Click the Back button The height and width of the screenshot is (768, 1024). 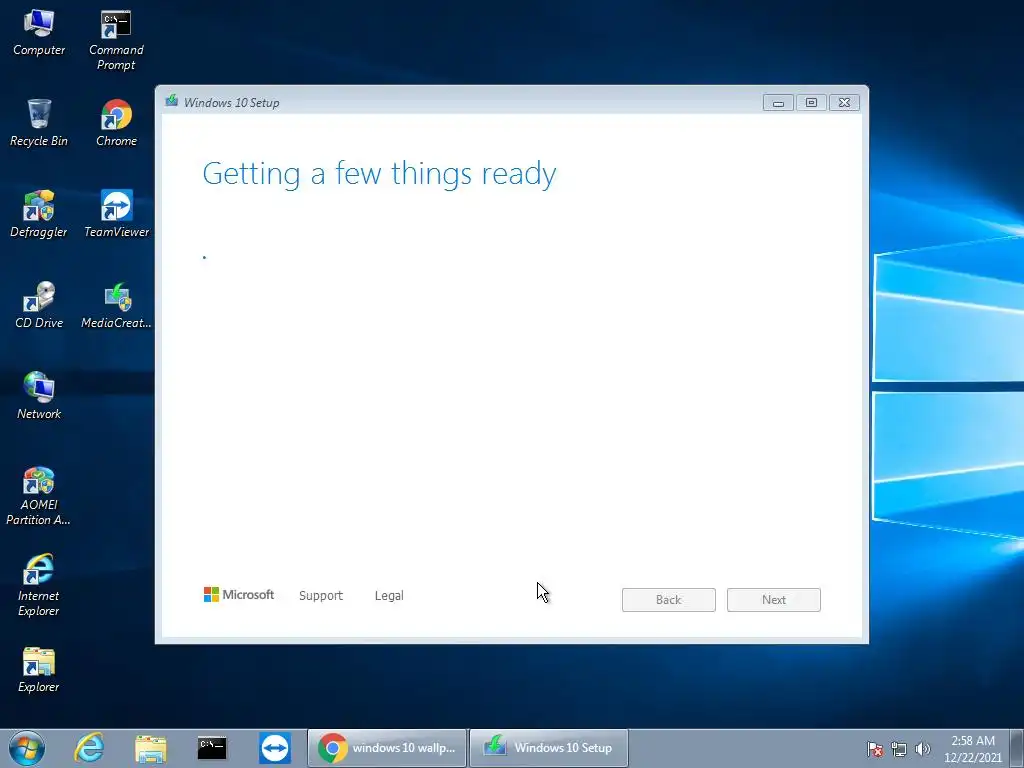pos(669,600)
